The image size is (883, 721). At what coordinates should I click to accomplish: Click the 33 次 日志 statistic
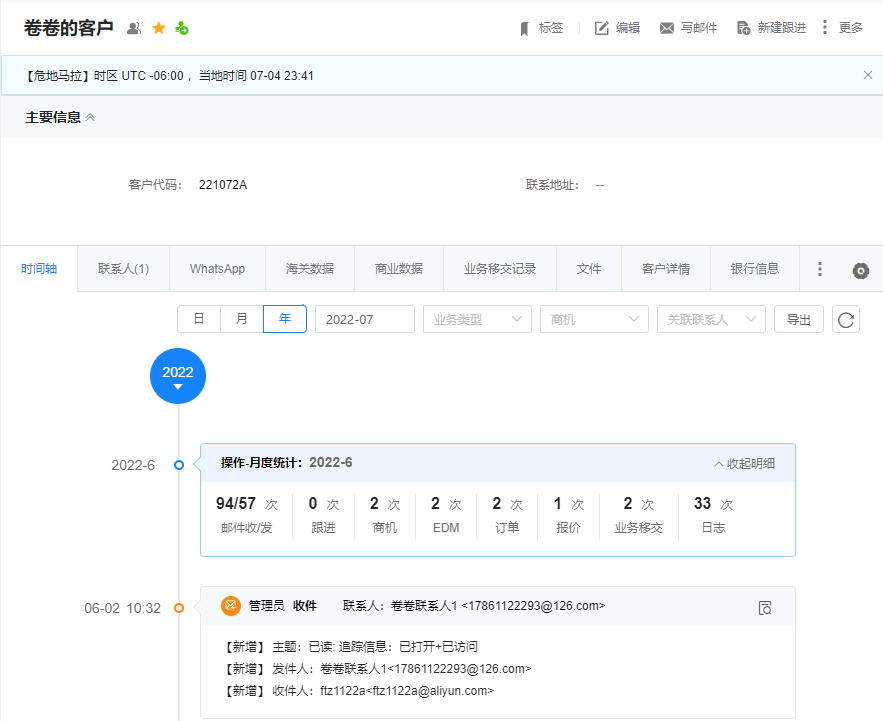[x=713, y=515]
